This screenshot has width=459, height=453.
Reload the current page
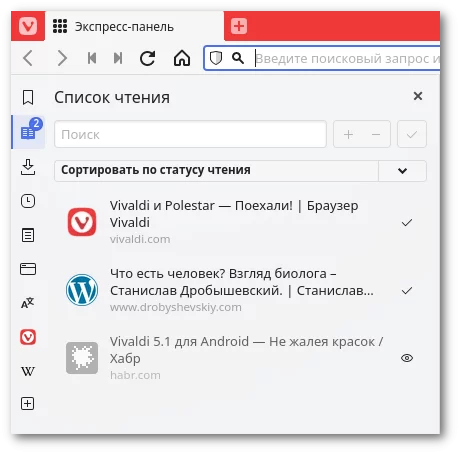(x=147, y=58)
